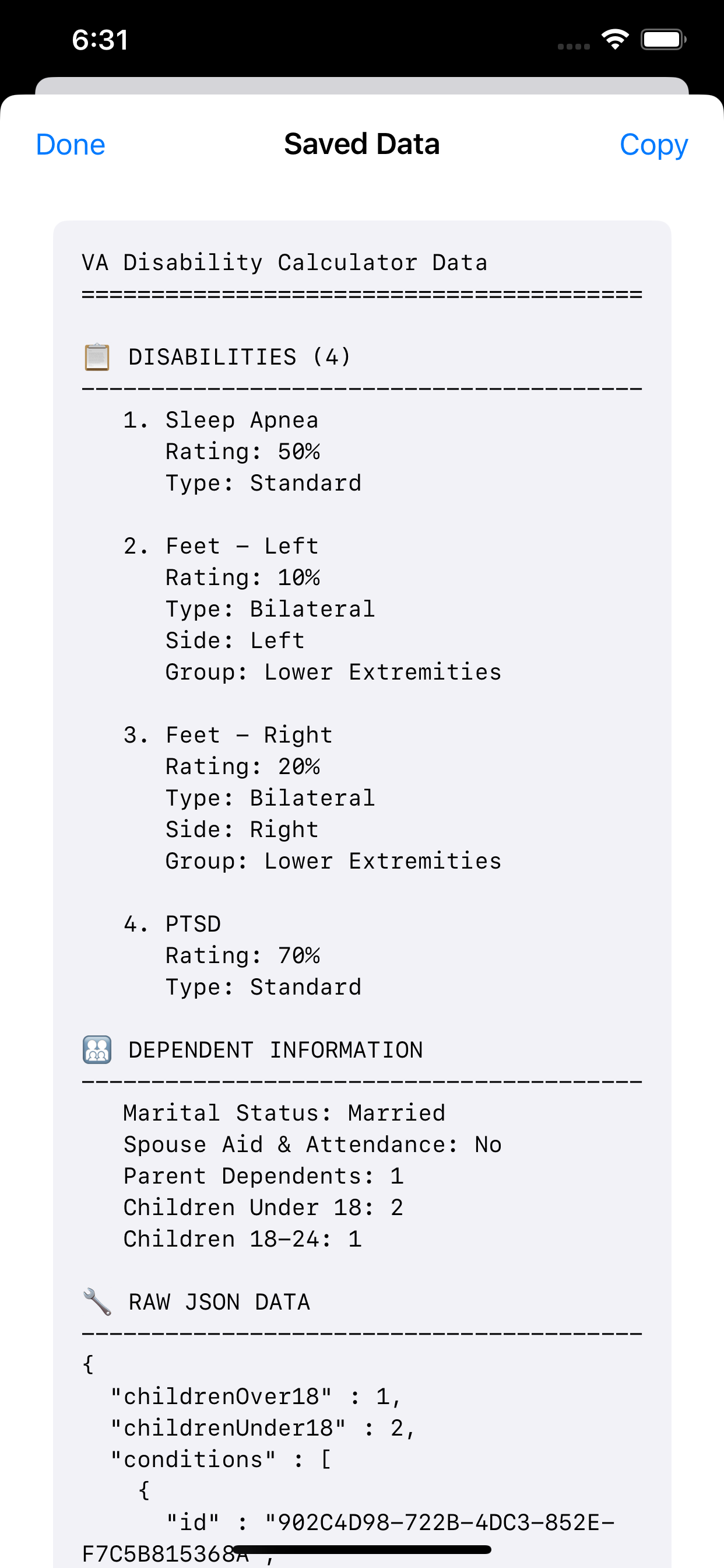Image resolution: width=724 pixels, height=1568 pixels.
Task: Tap the Children Under 18 line
Action: (x=263, y=1207)
